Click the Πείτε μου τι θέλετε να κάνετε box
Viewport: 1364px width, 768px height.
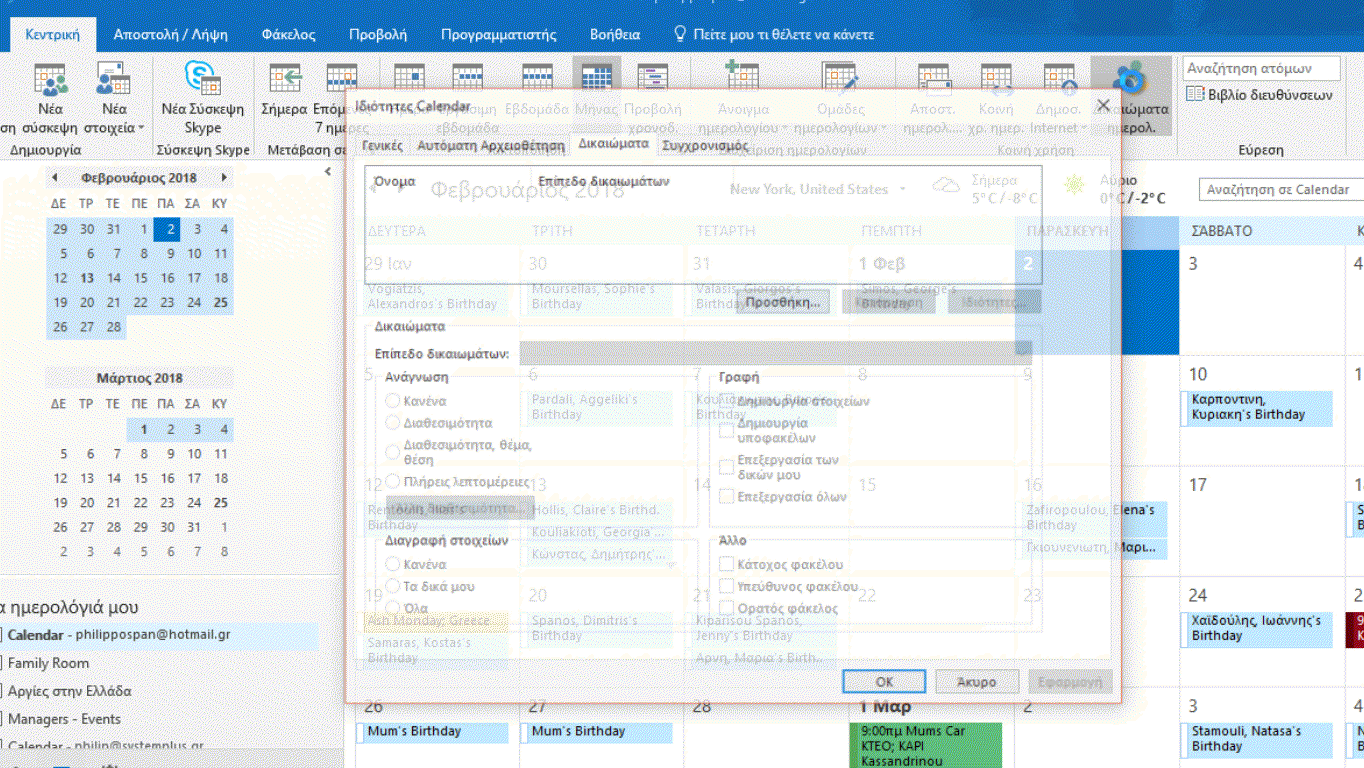tap(774, 34)
